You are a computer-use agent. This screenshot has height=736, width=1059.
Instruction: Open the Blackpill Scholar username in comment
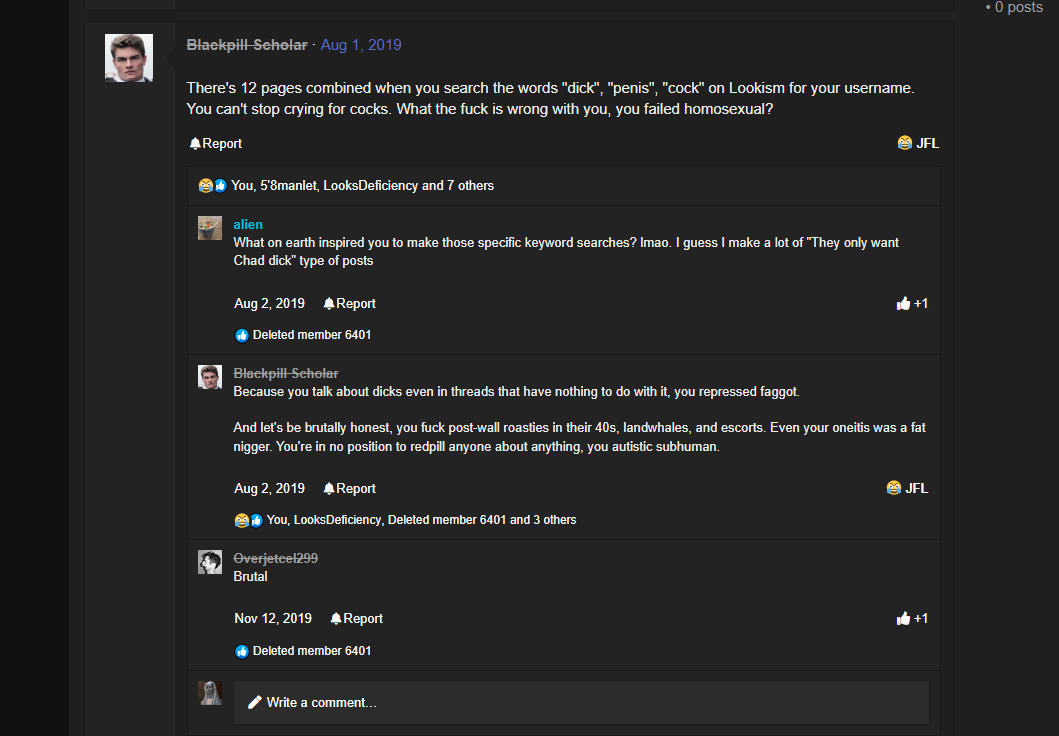tap(286, 373)
